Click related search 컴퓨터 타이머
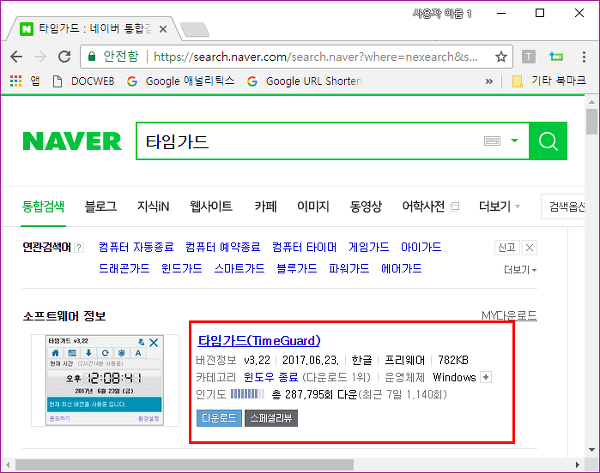Image resolution: width=600 pixels, height=473 pixels. pos(305,247)
